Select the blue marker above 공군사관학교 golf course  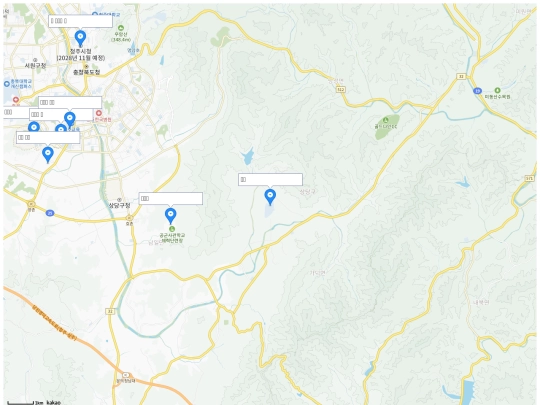[170, 216]
